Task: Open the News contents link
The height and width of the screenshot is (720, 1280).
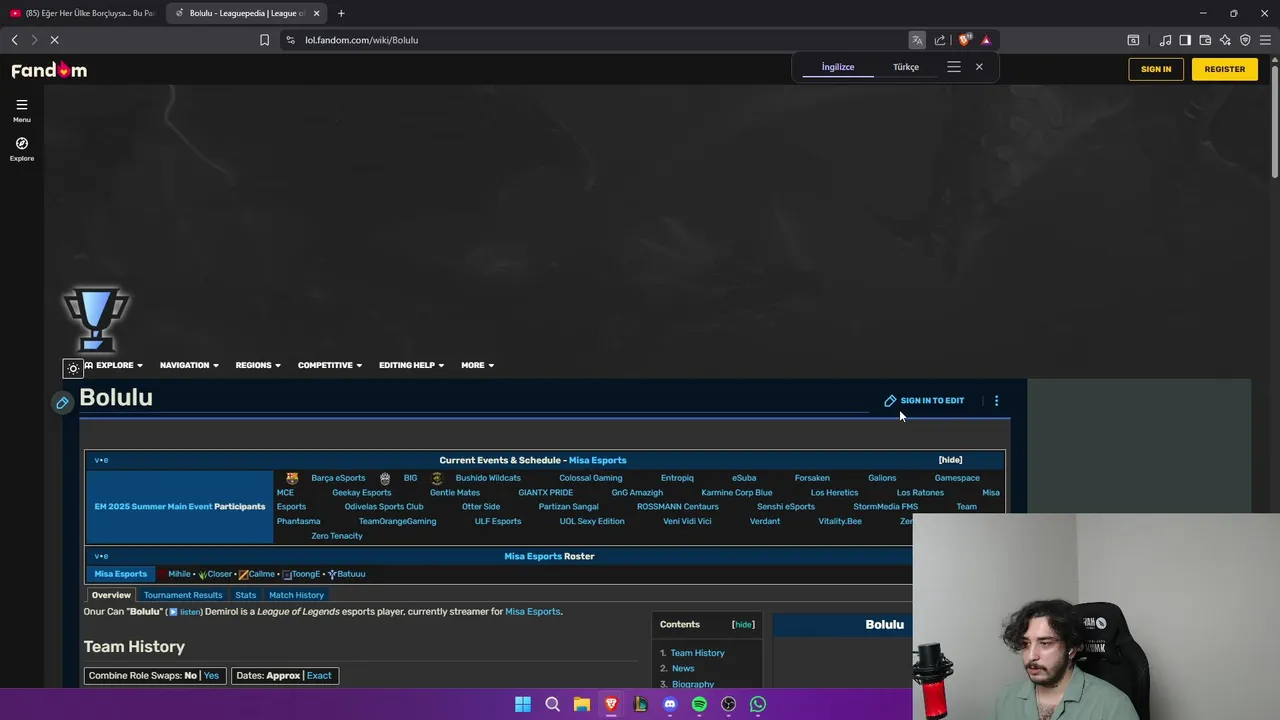Action: (x=683, y=668)
